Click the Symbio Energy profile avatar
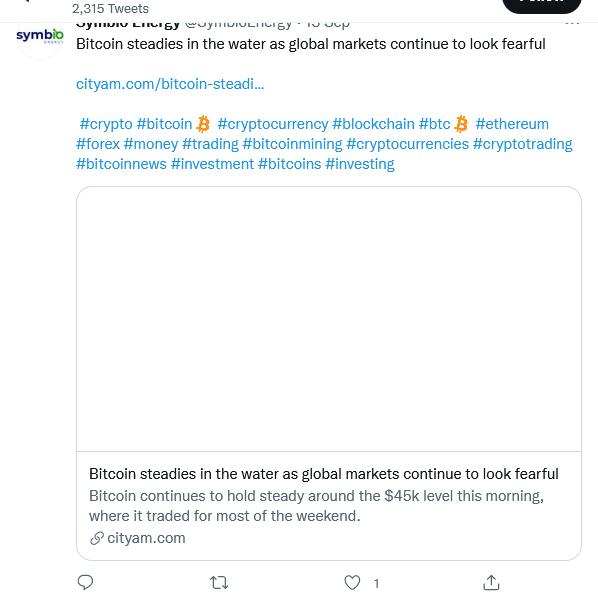This screenshot has height=604, width=598. pos(40,37)
